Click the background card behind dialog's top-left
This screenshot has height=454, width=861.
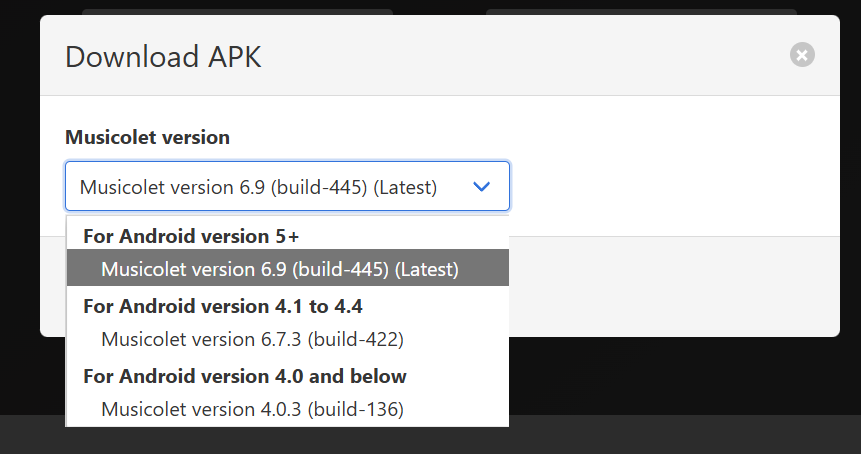pos(237,12)
